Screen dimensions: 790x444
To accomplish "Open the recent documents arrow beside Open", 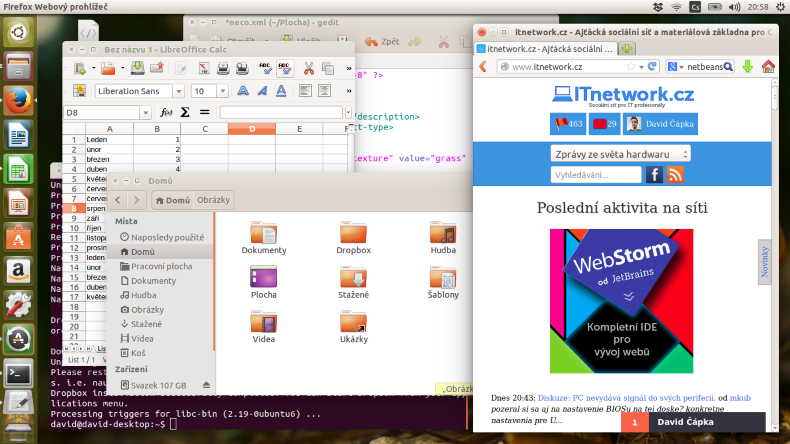I will tap(122, 69).
